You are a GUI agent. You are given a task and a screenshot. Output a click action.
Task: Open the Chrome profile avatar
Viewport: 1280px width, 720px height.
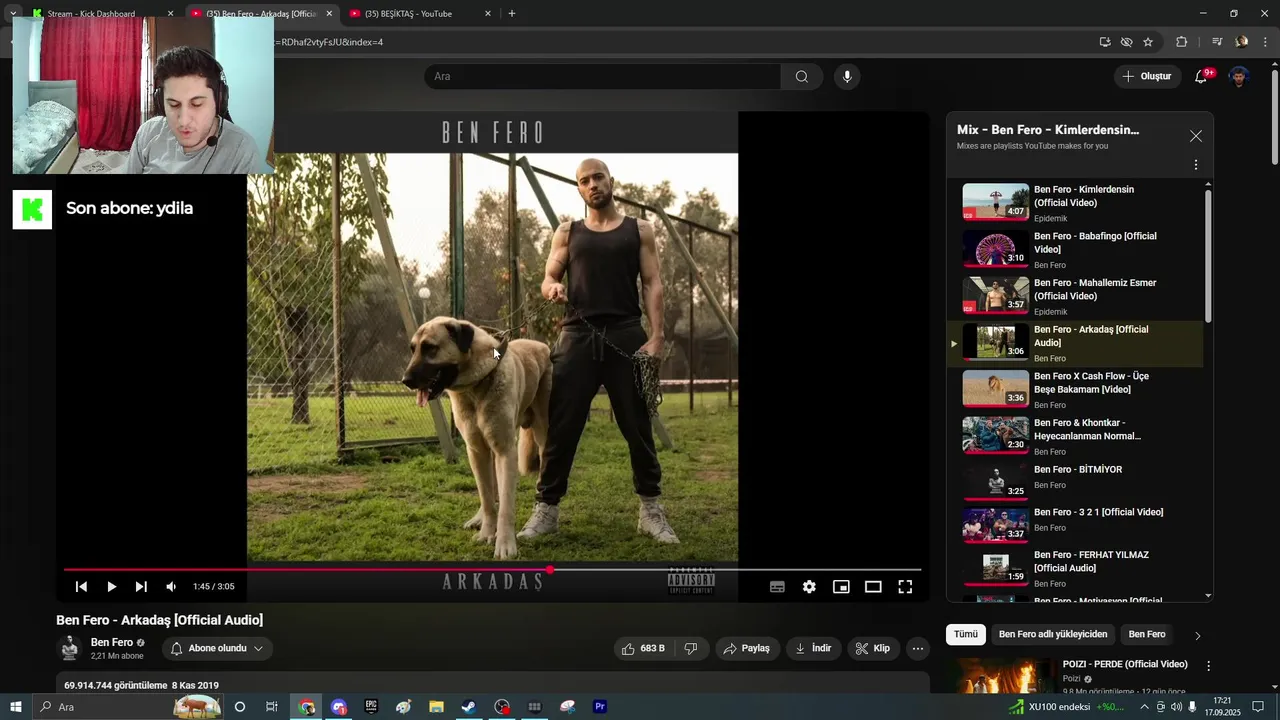(x=1242, y=42)
